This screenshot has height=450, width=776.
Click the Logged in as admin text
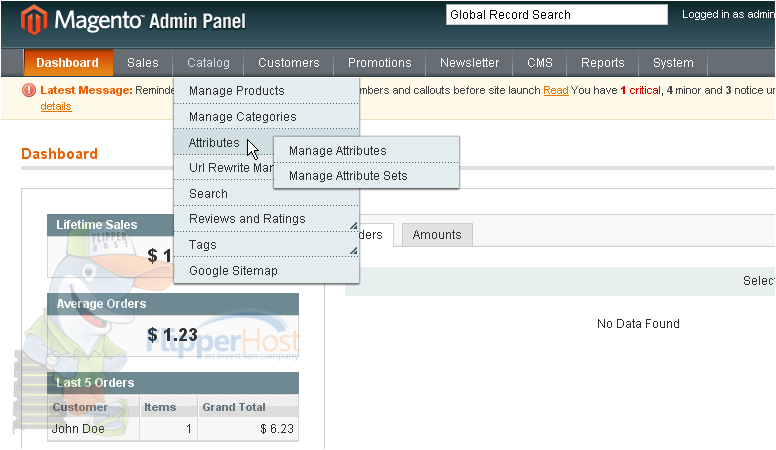pos(728,14)
